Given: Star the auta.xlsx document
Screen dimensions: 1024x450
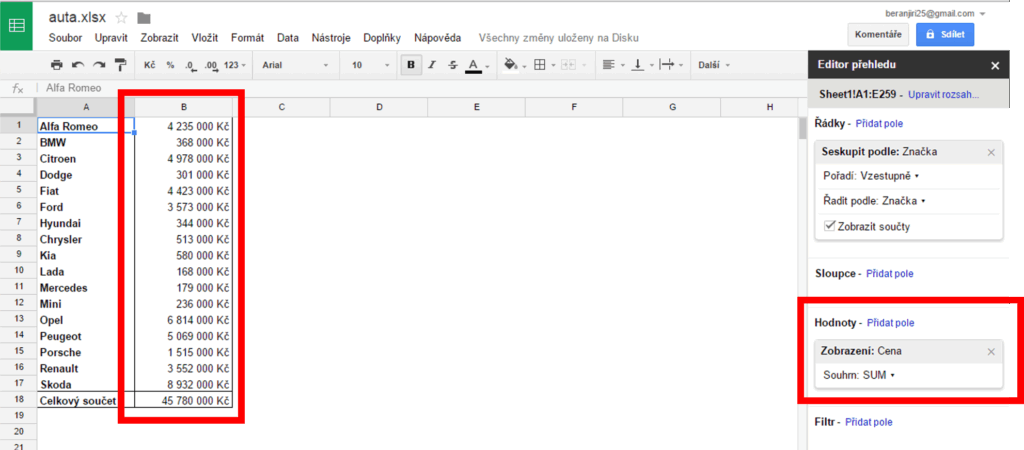Looking at the screenshot, I should [x=121, y=18].
